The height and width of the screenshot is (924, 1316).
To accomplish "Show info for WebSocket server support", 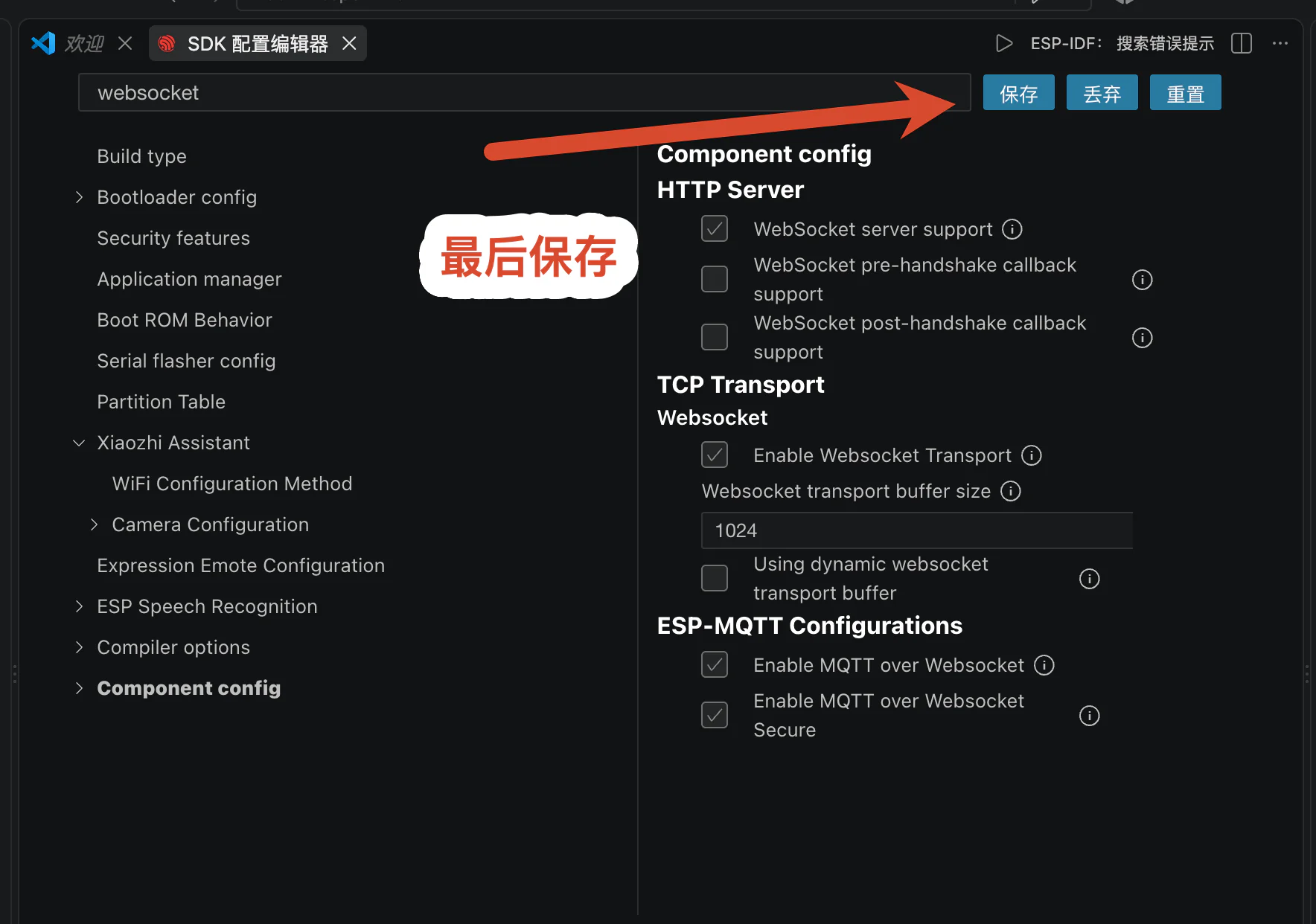I will [x=1012, y=229].
